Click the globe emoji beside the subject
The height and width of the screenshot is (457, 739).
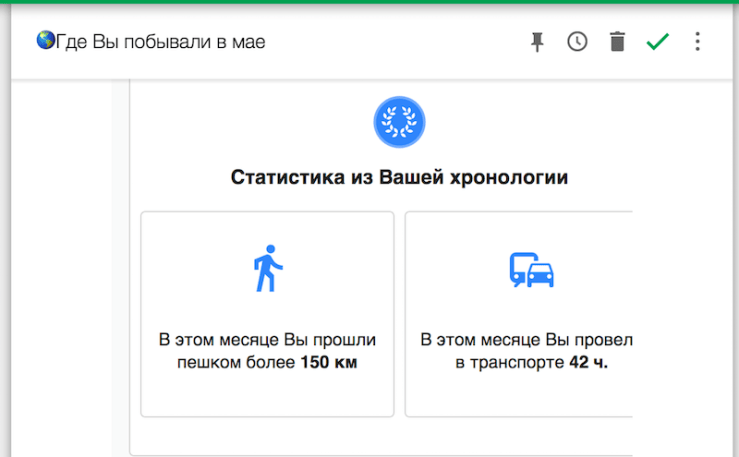(46, 41)
